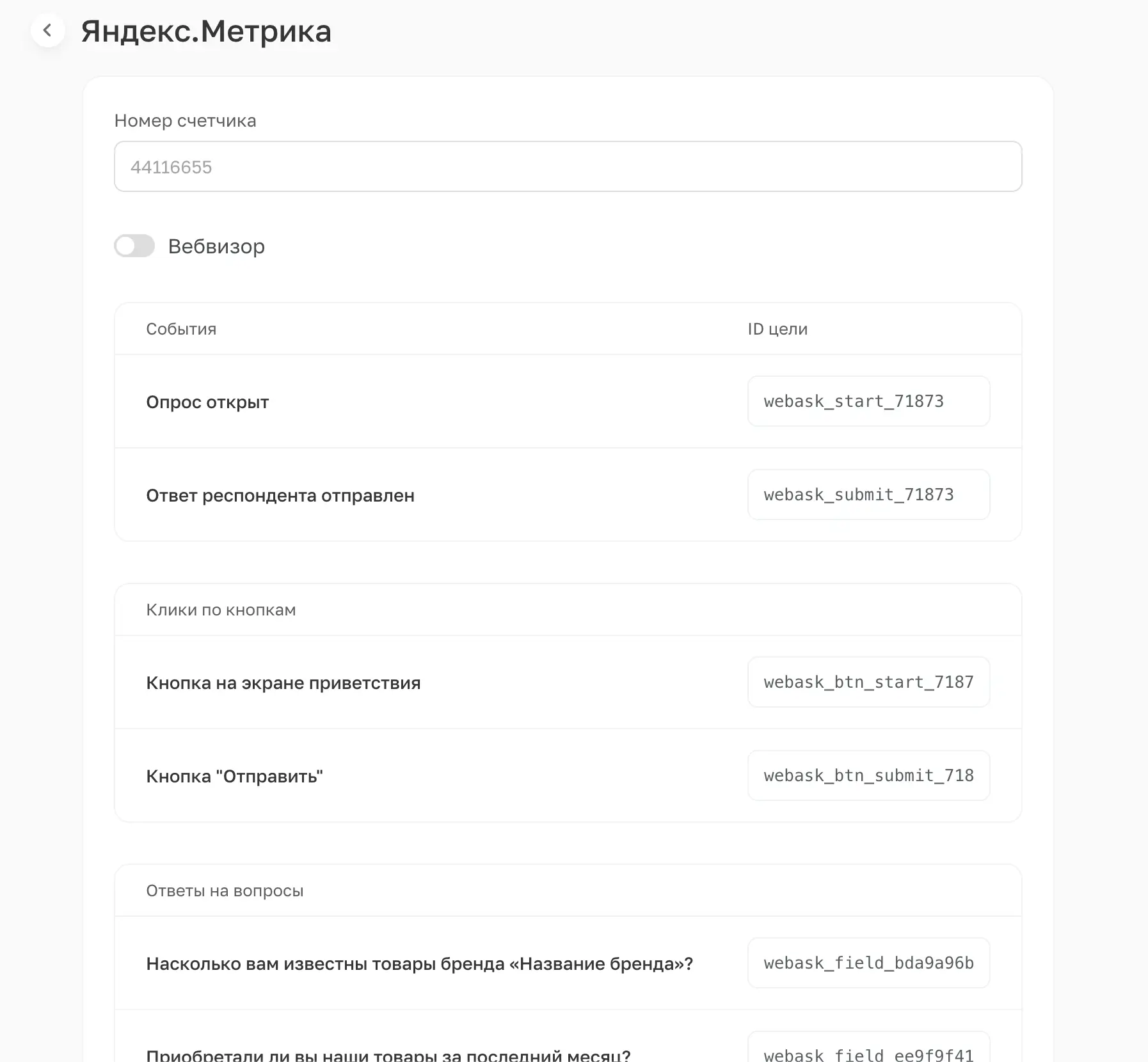Enable the Вебвизор toggle
Viewport: 1148px width, 1062px height.
tap(134, 246)
